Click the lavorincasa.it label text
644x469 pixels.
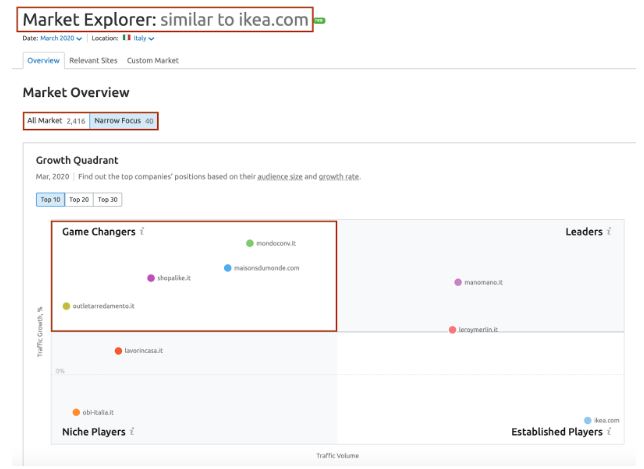tap(144, 351)
